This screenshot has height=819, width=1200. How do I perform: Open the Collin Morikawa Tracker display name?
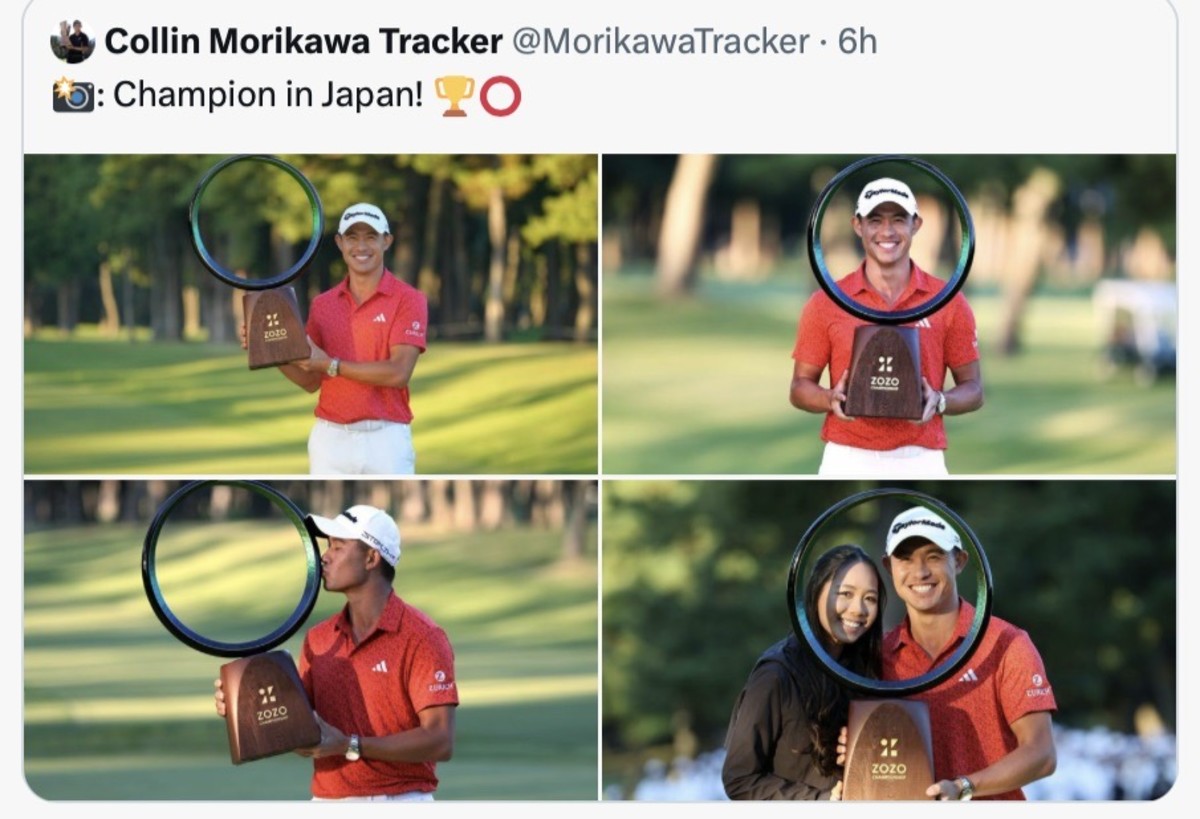[x=304, y=42]
